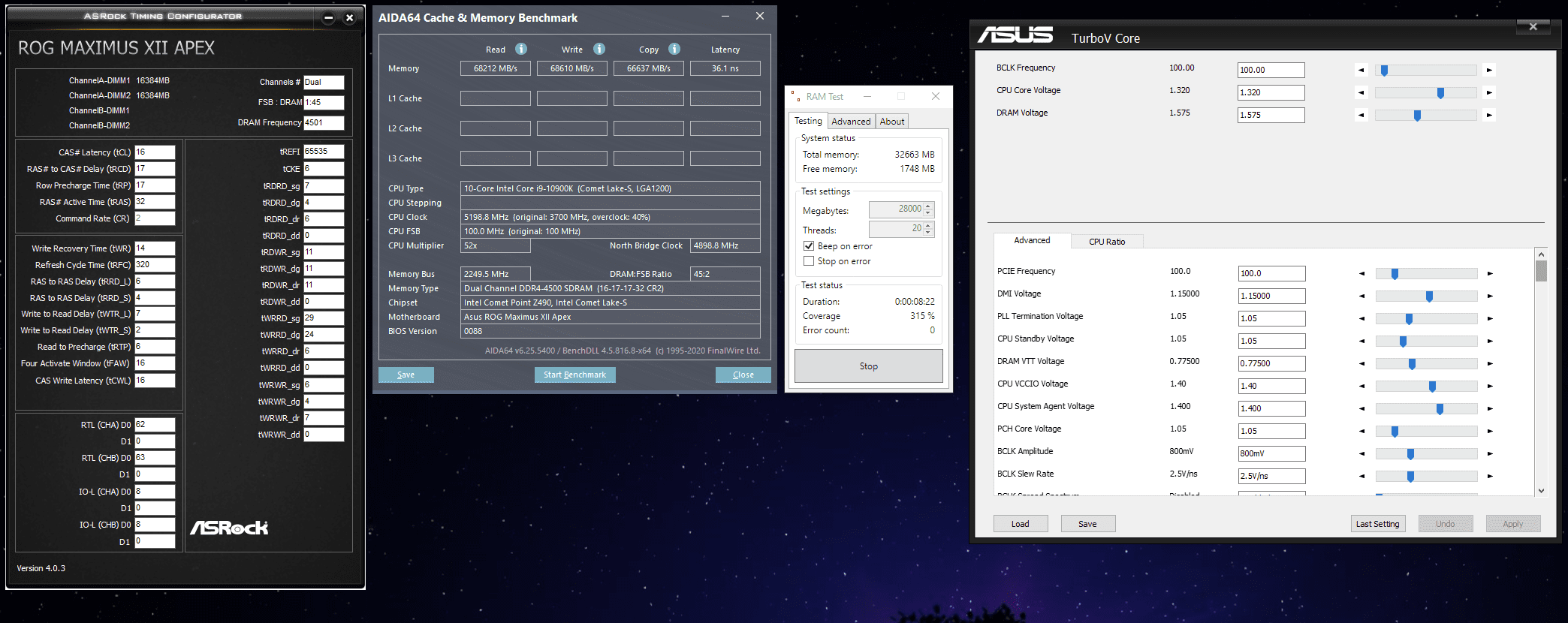Decrease CPU Standby Voltage with left arrow
The image size is (1568, 623).
coord(1362,342)
